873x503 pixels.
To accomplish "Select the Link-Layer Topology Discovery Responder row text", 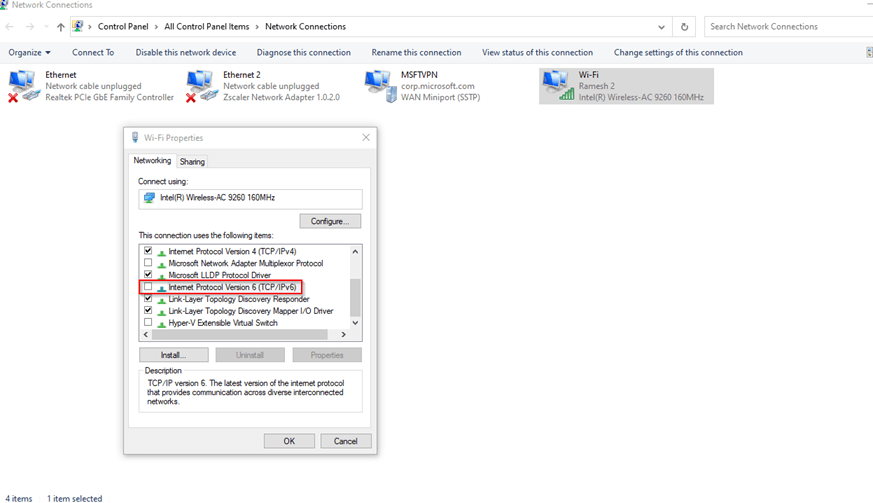I will [x=239, y=299].
